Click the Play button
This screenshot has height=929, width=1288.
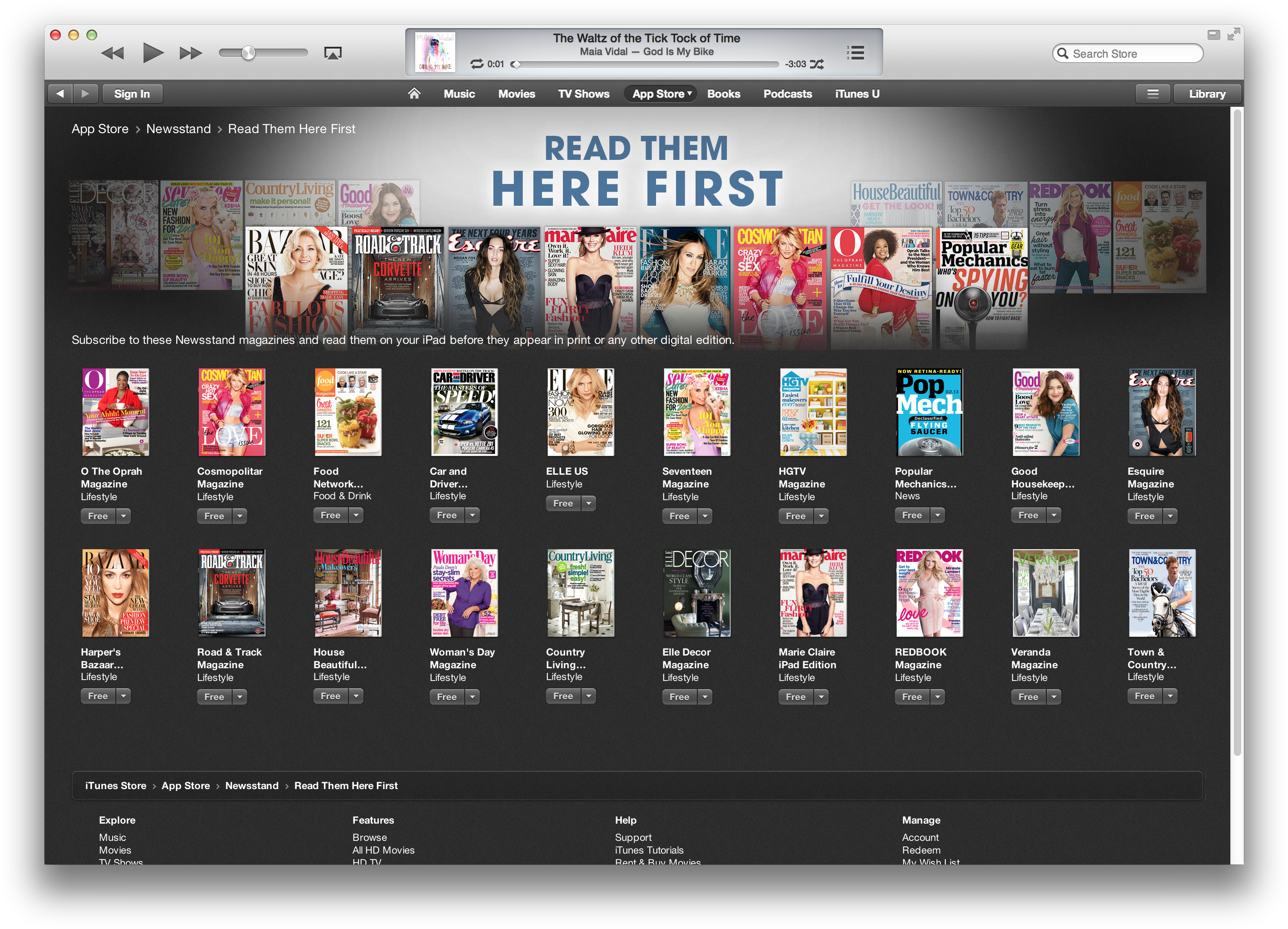[x=152, y=53]
